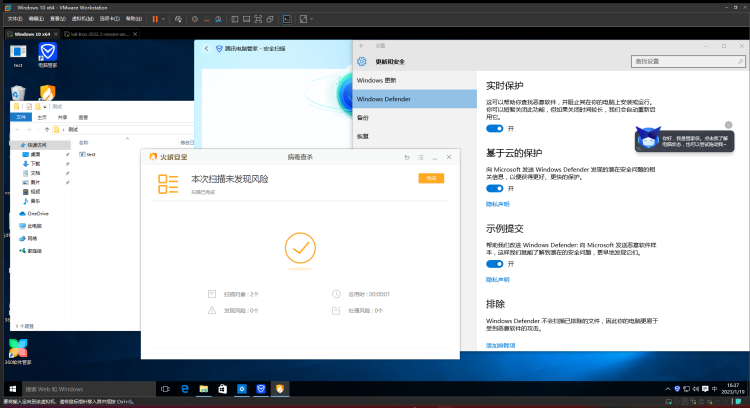Toggle the 实时保护 real-time protection switch

[495, 128]
